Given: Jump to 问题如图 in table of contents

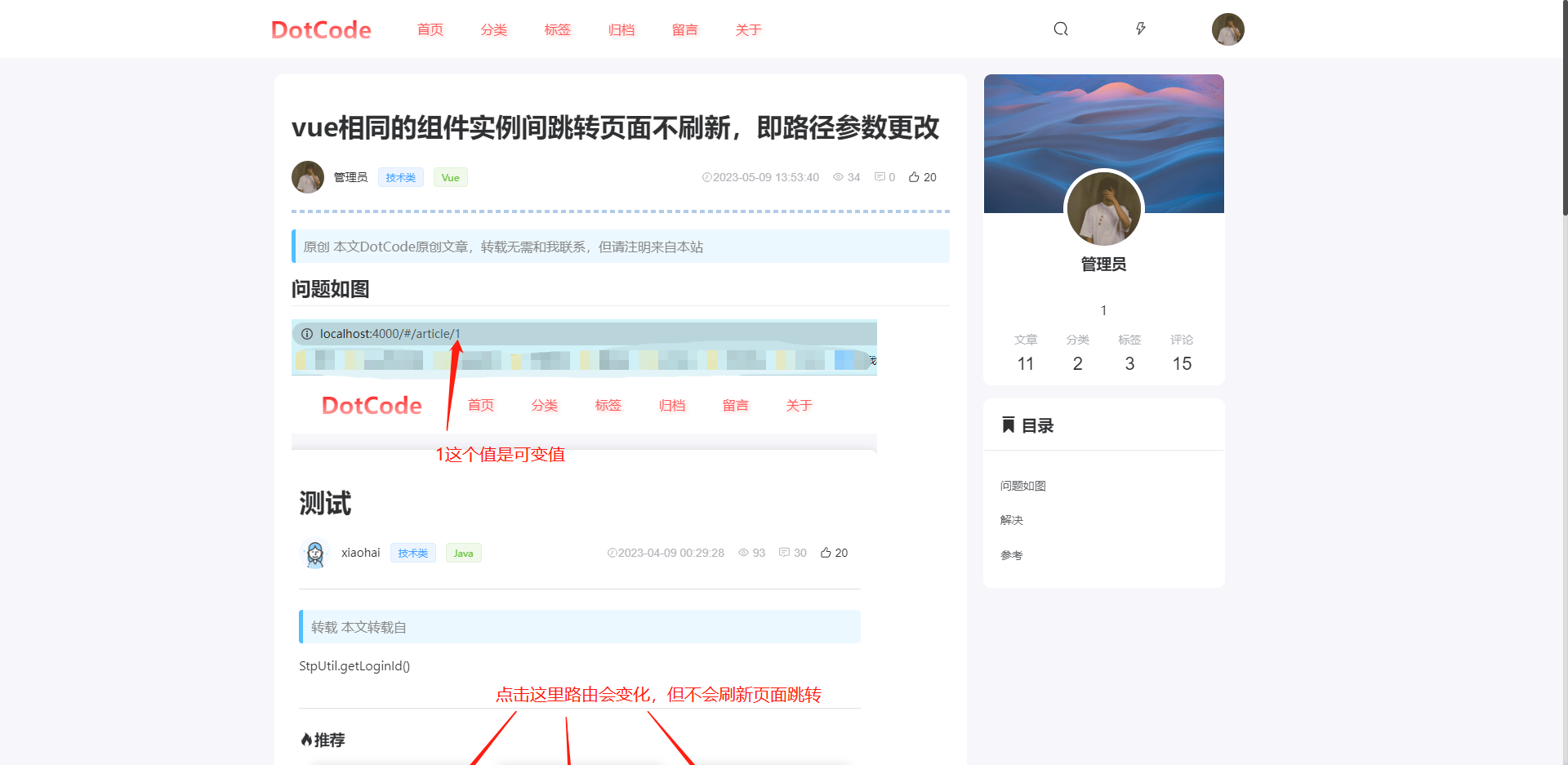Looking at the screenshot, I should click(x=1023, y=486).
